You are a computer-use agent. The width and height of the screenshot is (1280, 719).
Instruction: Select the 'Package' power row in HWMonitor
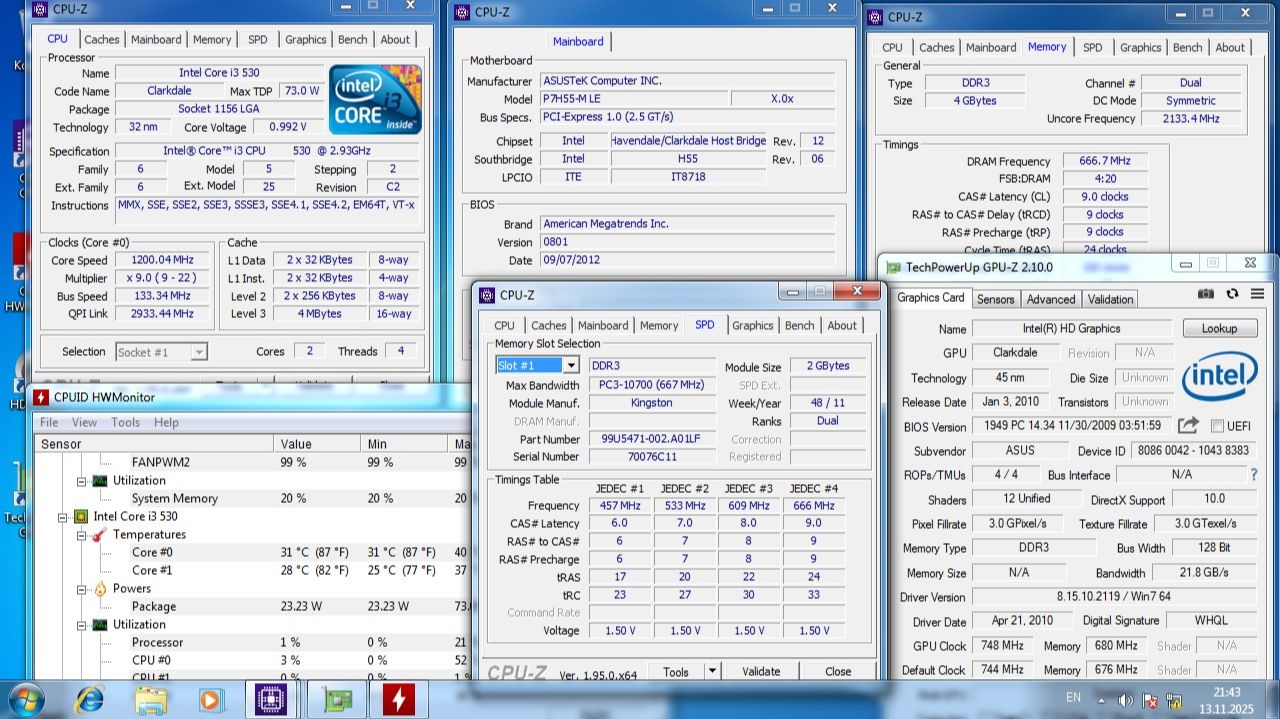point(250,607)
